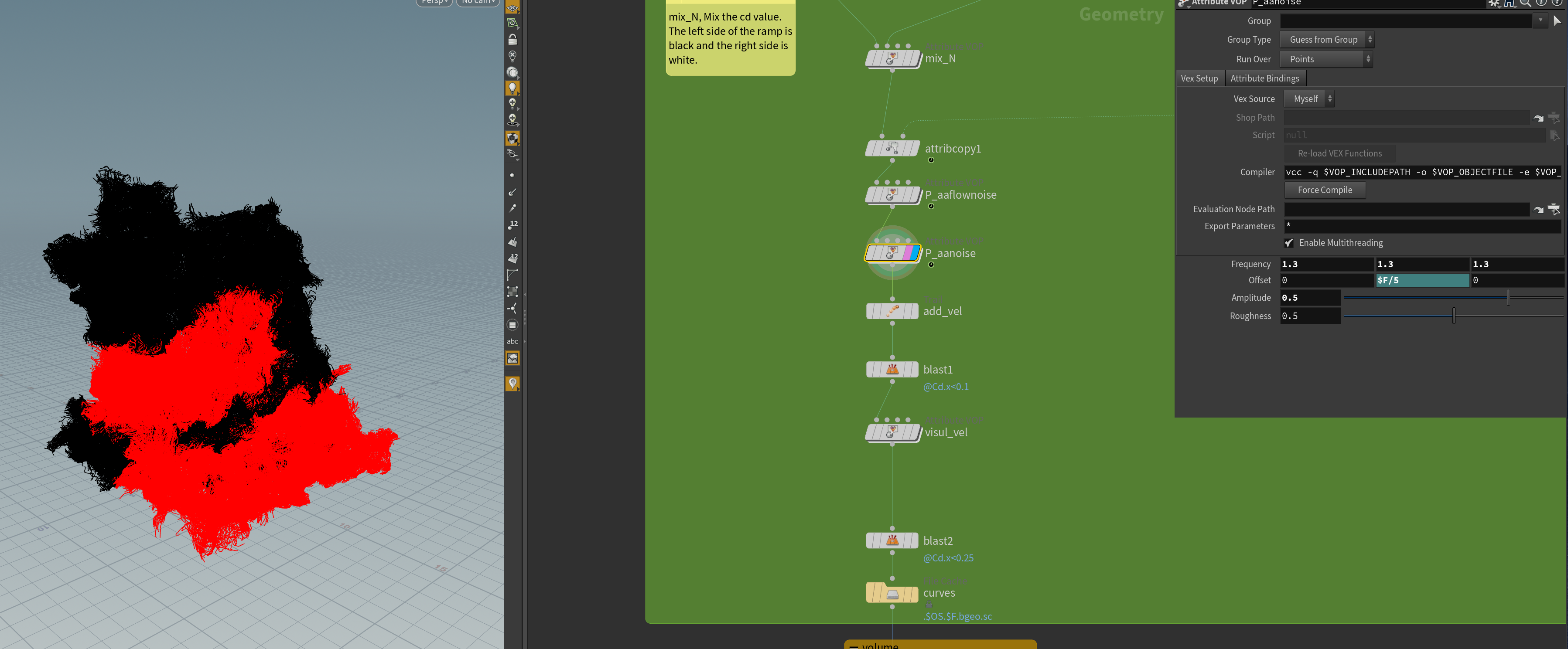
Task: Click group selection arrow beside Group field
Action: click(1556, 20)
